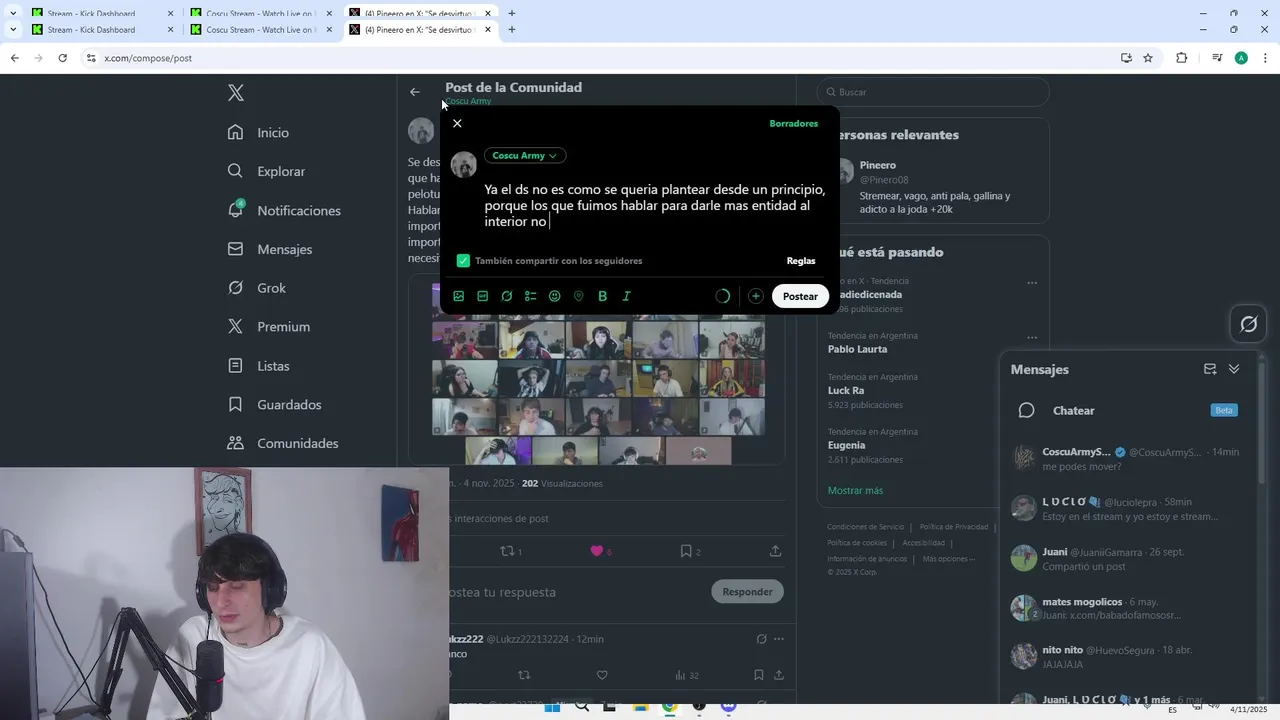Collapse the Mensajes panel with chevrons
This screenshot has height=720, width=1280.
[x=1234, y=369]
